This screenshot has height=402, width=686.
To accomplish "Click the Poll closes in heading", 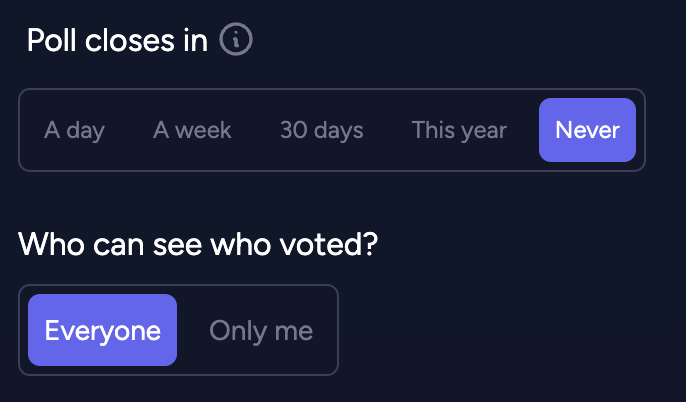I will pos(117,41).
